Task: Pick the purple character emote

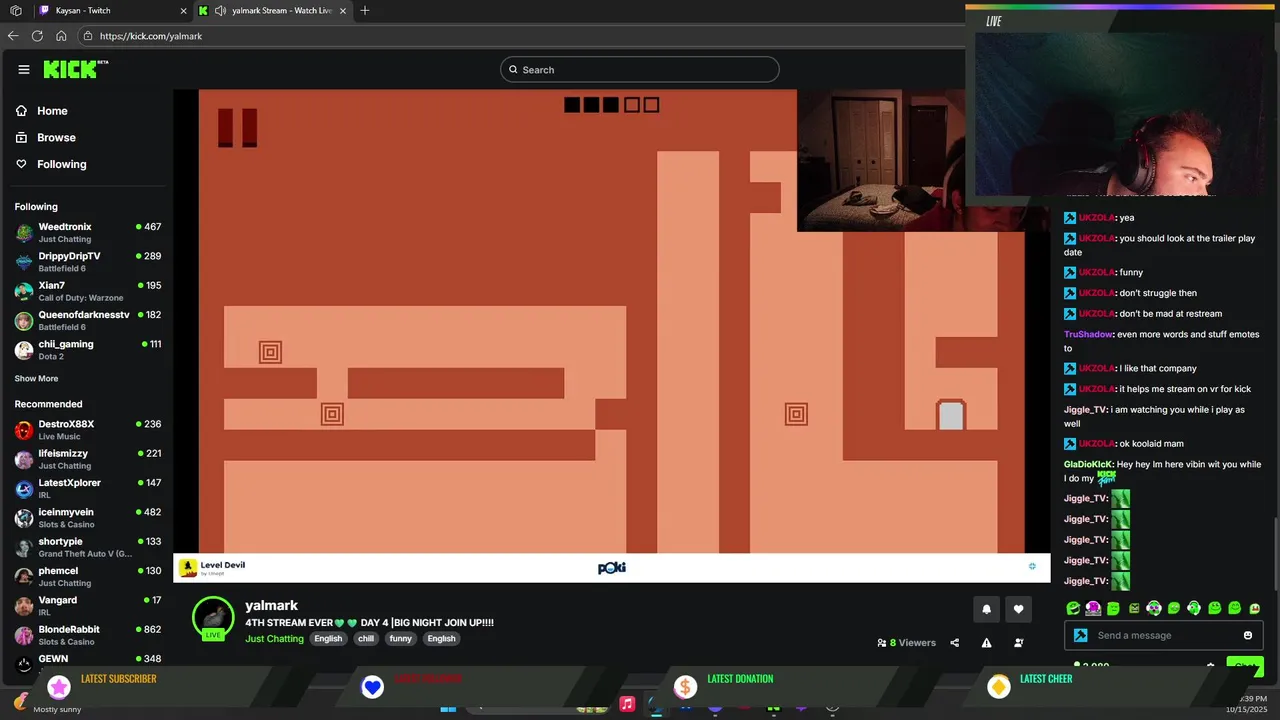Action: point(1093,608)
